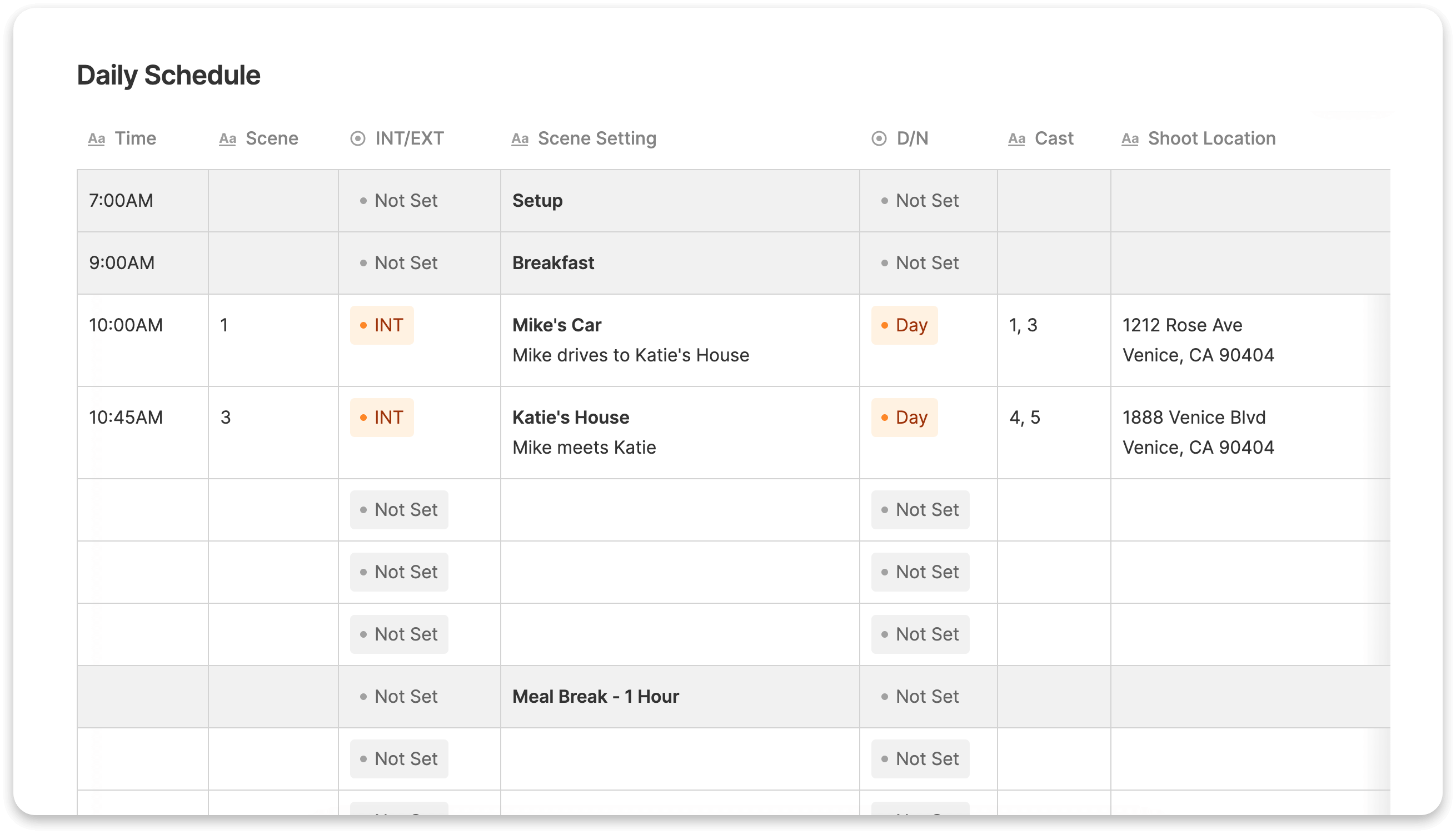Open the INT/EXT Not Set dropdown in Setup row

(x=399, y=200)
